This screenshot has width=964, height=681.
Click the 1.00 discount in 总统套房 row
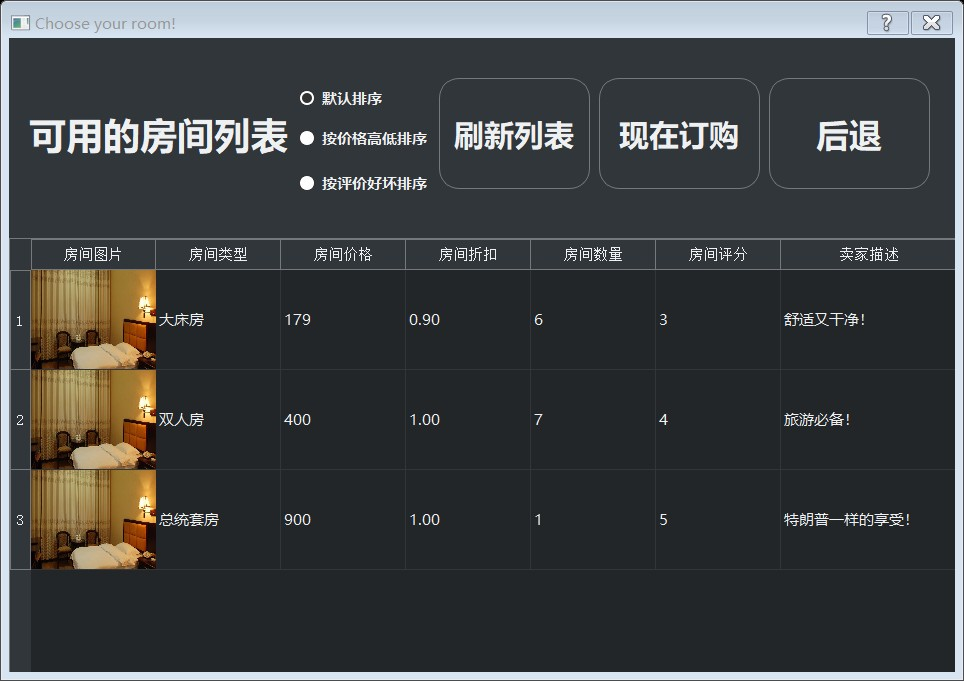(468, 520)
